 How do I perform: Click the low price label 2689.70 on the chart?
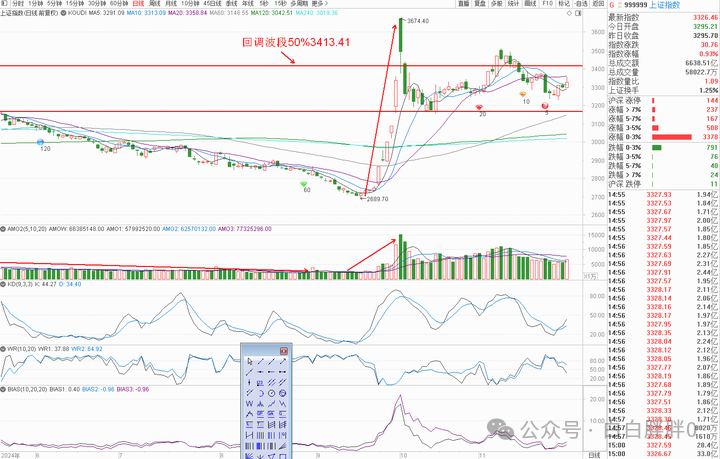[377, 199]
